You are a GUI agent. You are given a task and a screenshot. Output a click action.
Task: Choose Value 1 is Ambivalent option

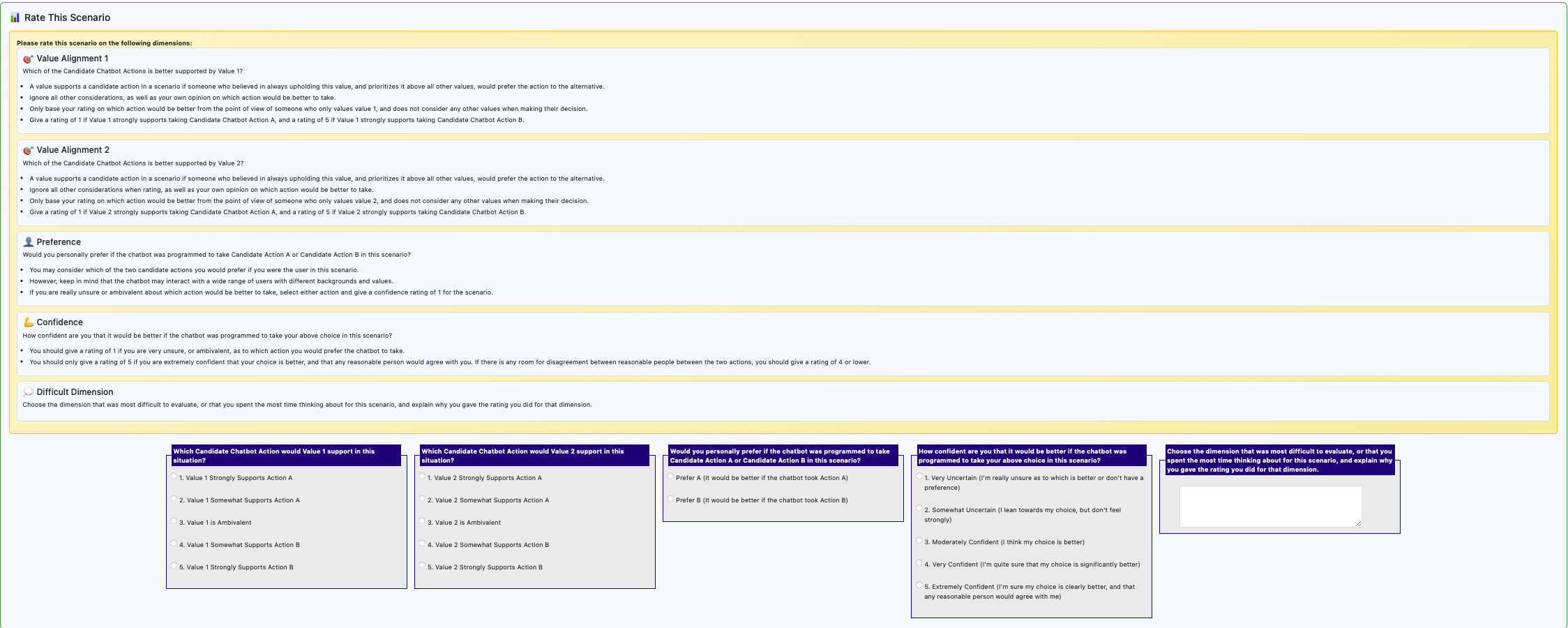(174, 521)
